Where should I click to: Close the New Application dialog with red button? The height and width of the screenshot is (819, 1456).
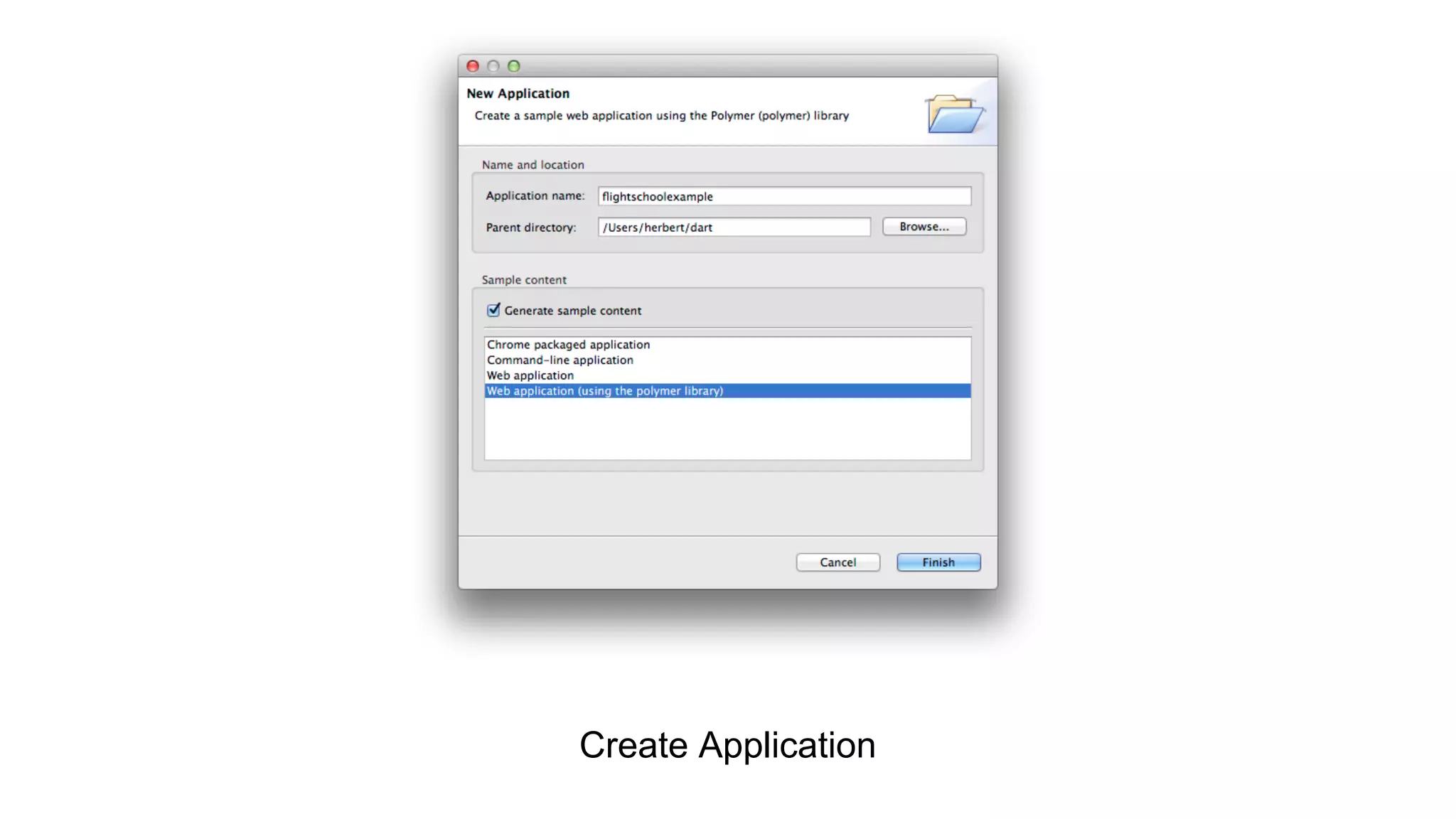coord(473,66)
